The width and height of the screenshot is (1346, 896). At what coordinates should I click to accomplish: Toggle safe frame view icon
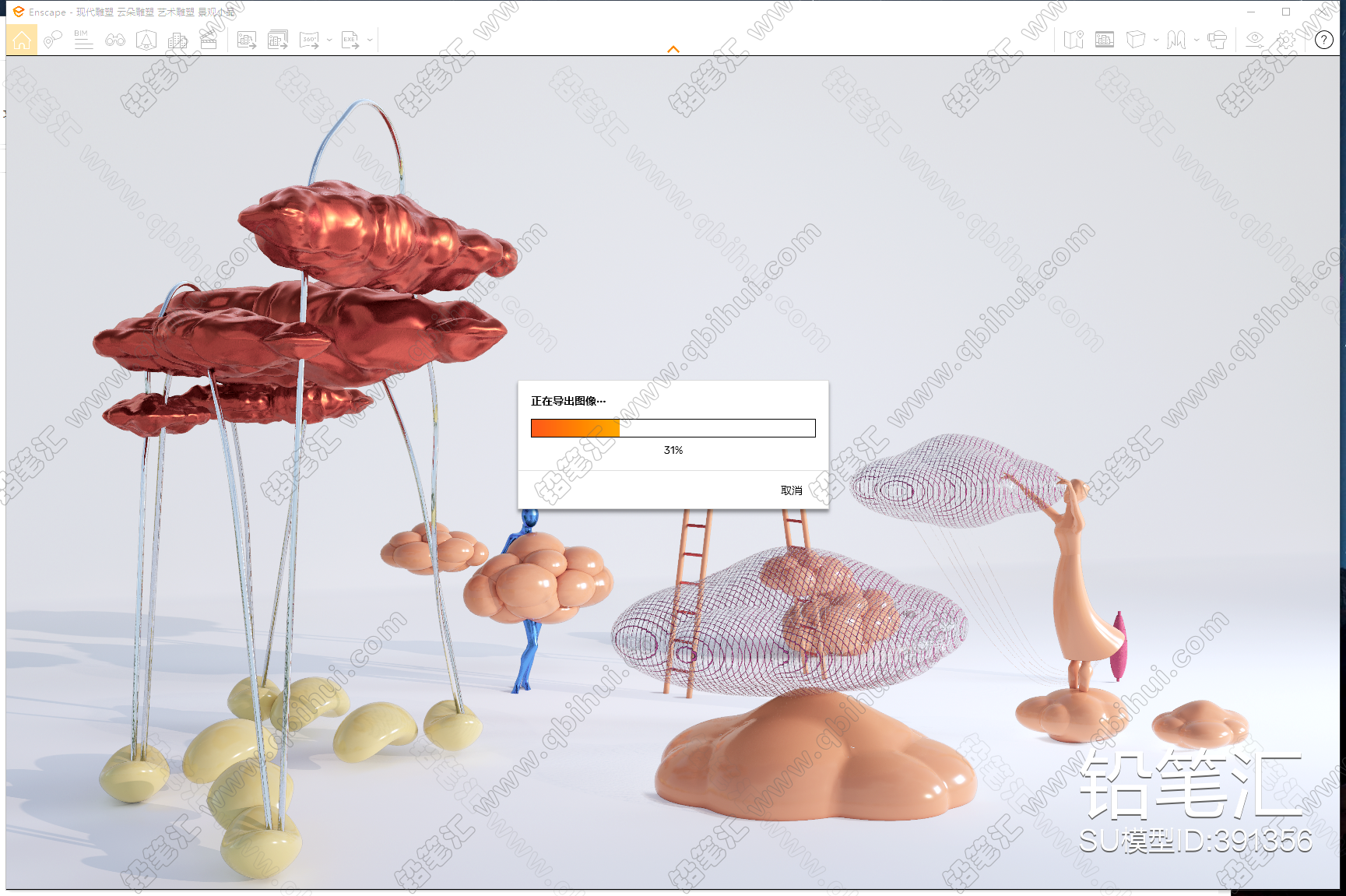1105,40
